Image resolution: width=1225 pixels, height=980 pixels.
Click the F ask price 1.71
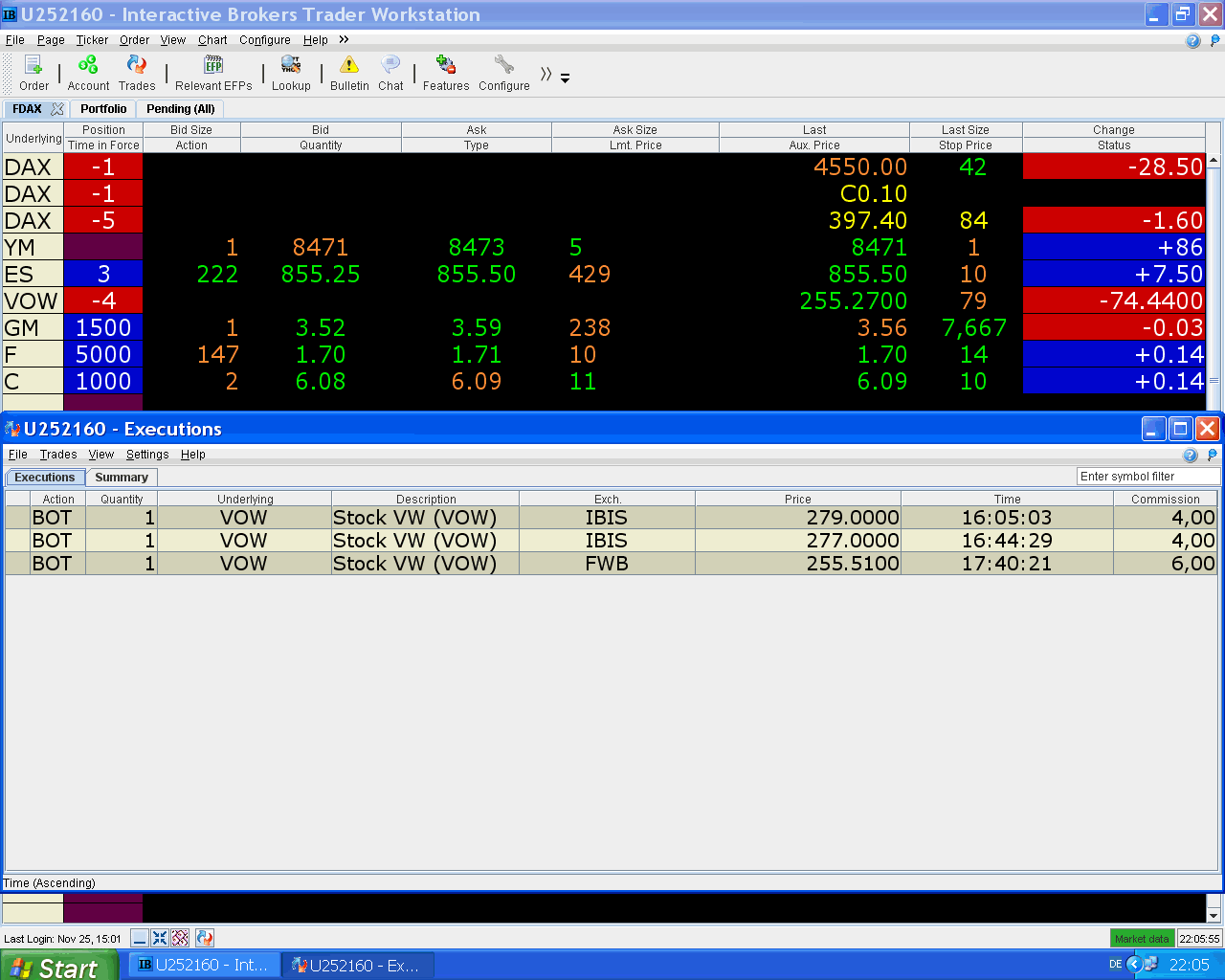point(477,354)
